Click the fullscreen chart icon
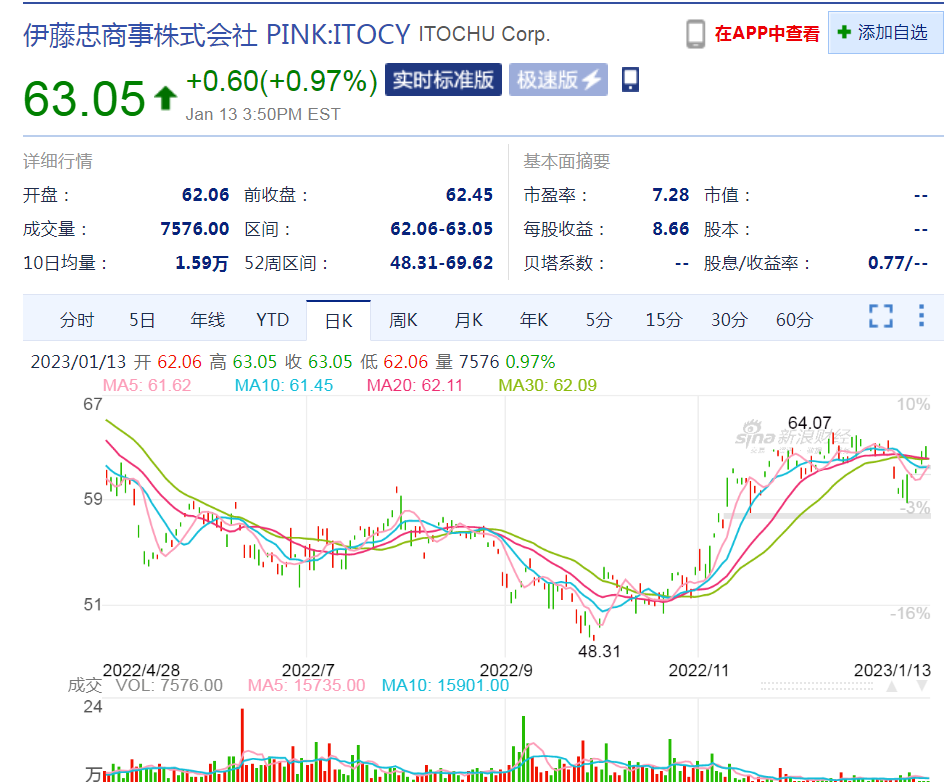 [x=881, y=316]
